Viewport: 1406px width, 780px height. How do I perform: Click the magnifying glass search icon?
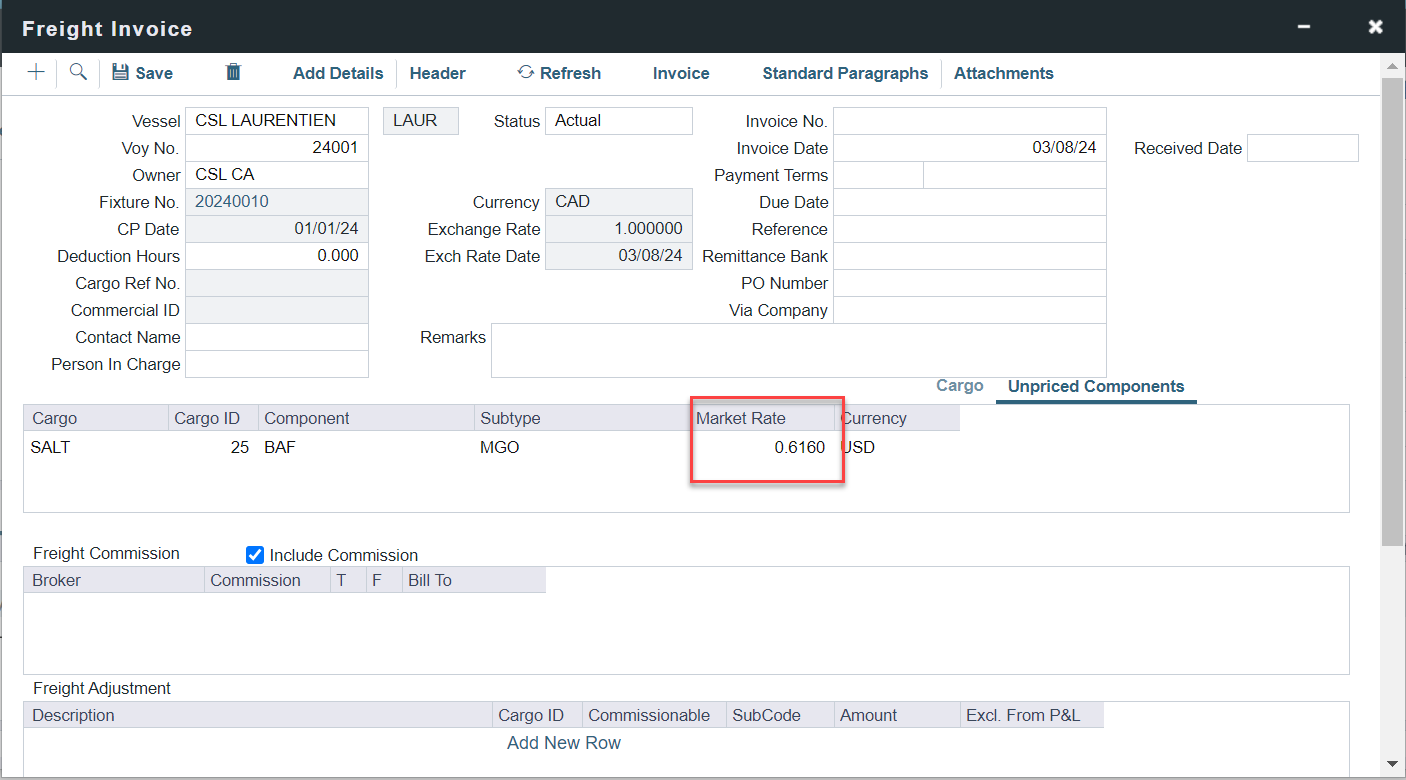pos(78,72)
